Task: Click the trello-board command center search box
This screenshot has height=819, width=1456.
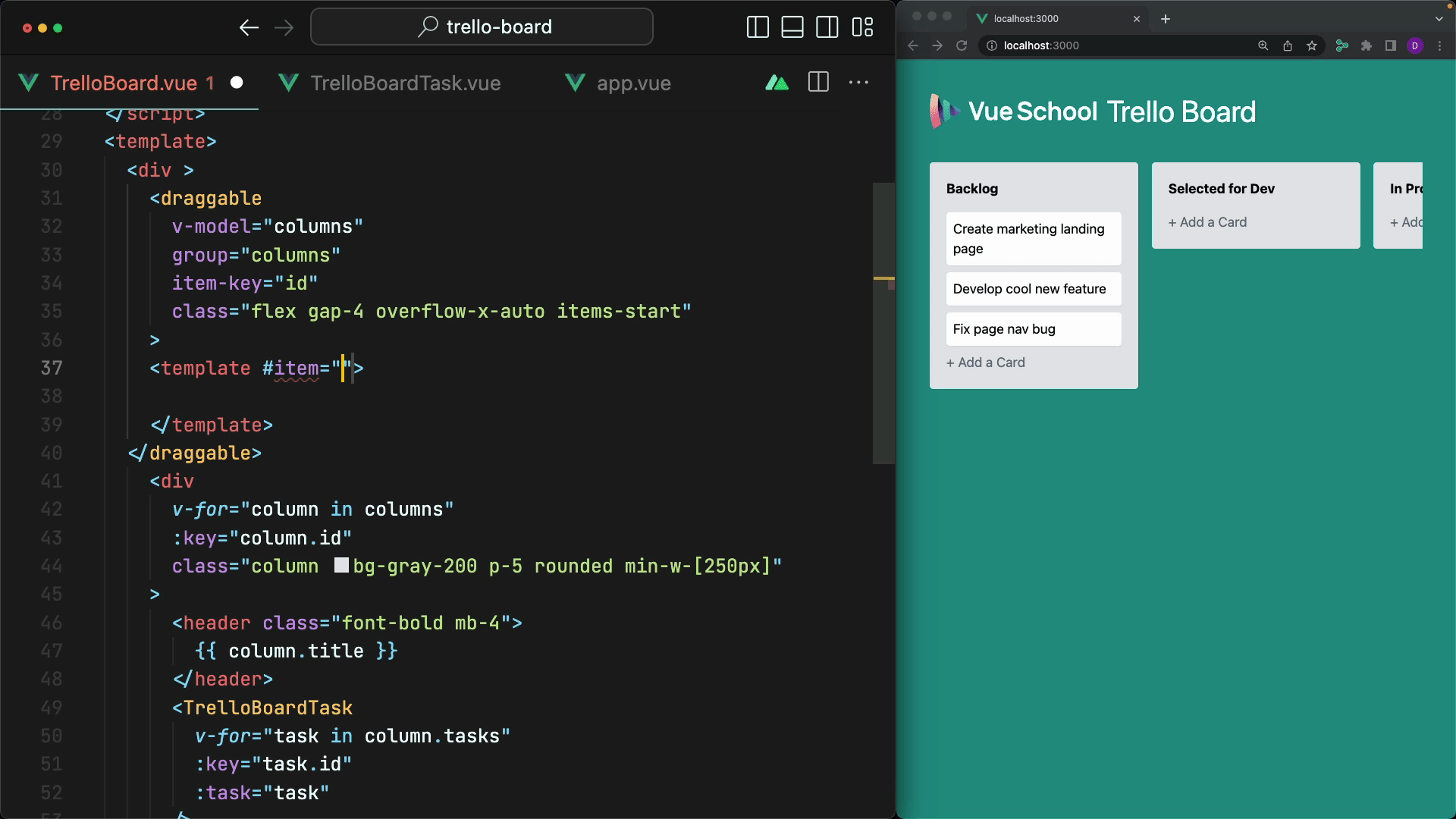Action: (482, 27)
